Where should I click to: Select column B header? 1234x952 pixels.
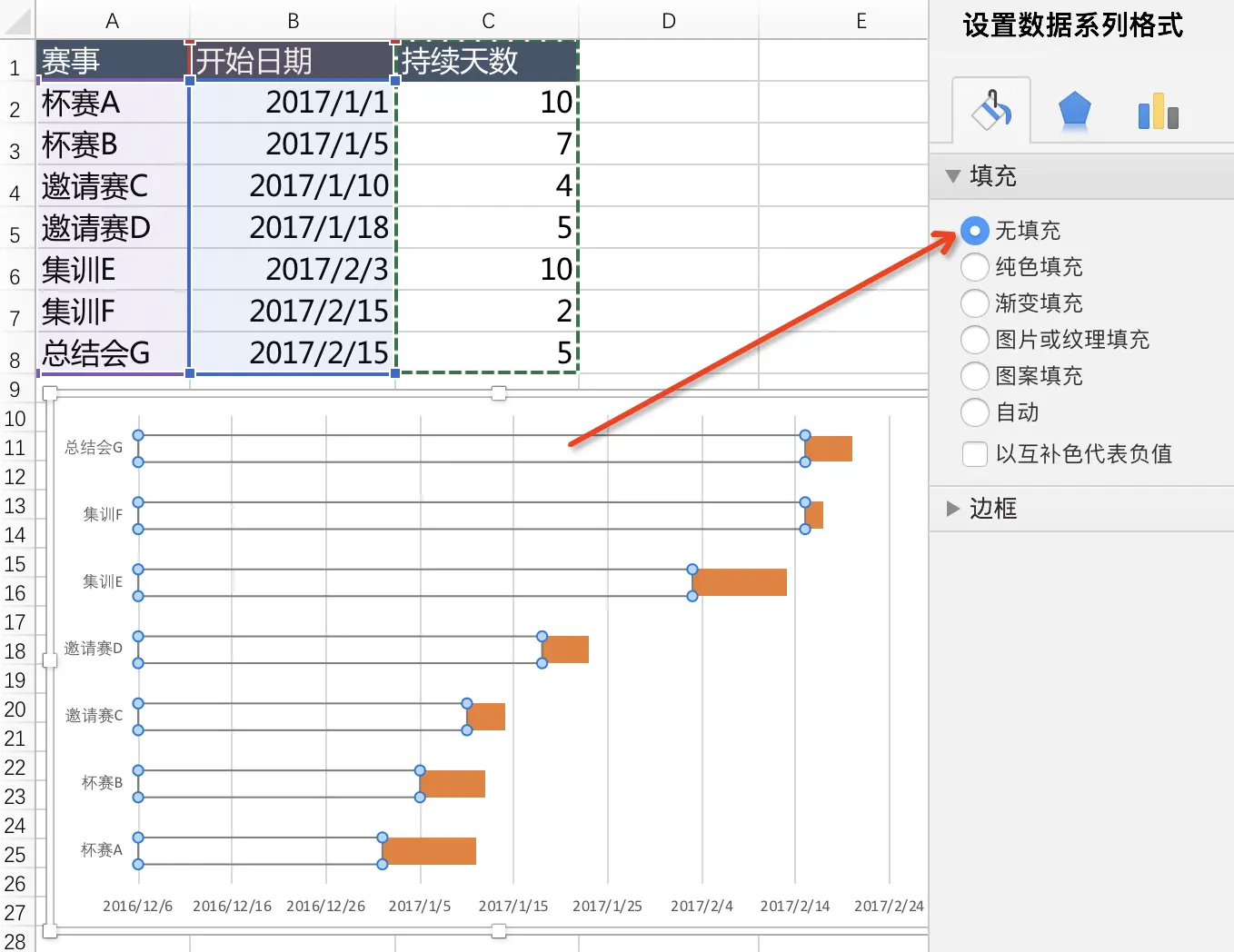pos(293,20)
